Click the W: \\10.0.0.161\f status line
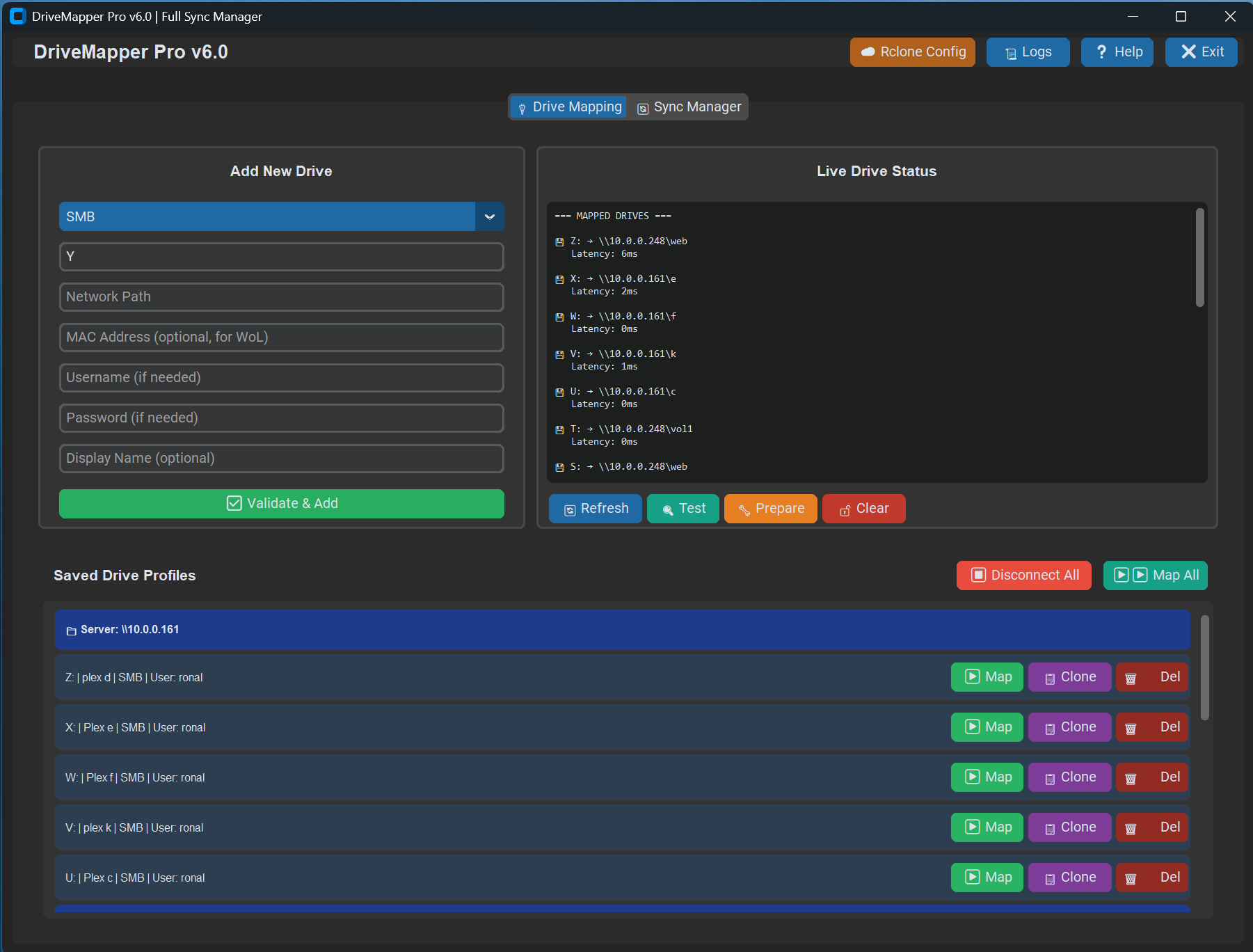Image resolution: width=1253 pixels, height=952 pixels. pos(615,317)
